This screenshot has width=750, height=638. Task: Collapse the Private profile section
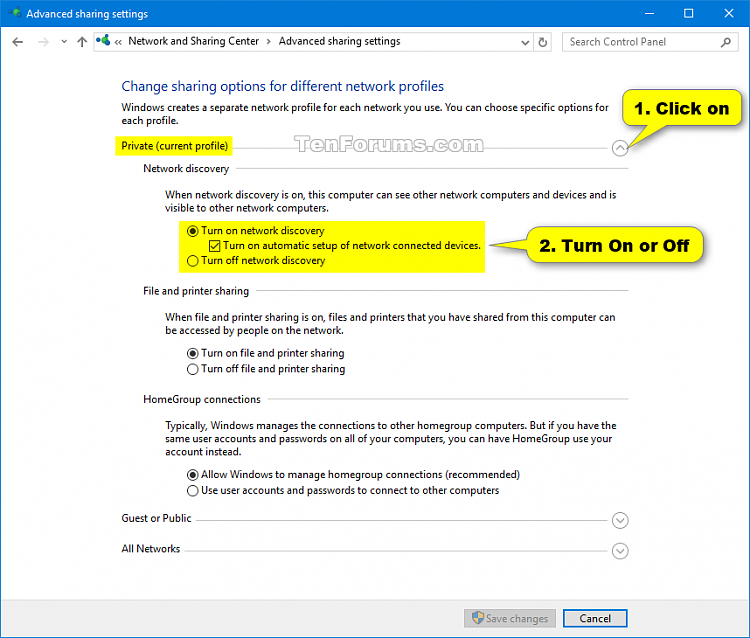coord(620,148)
